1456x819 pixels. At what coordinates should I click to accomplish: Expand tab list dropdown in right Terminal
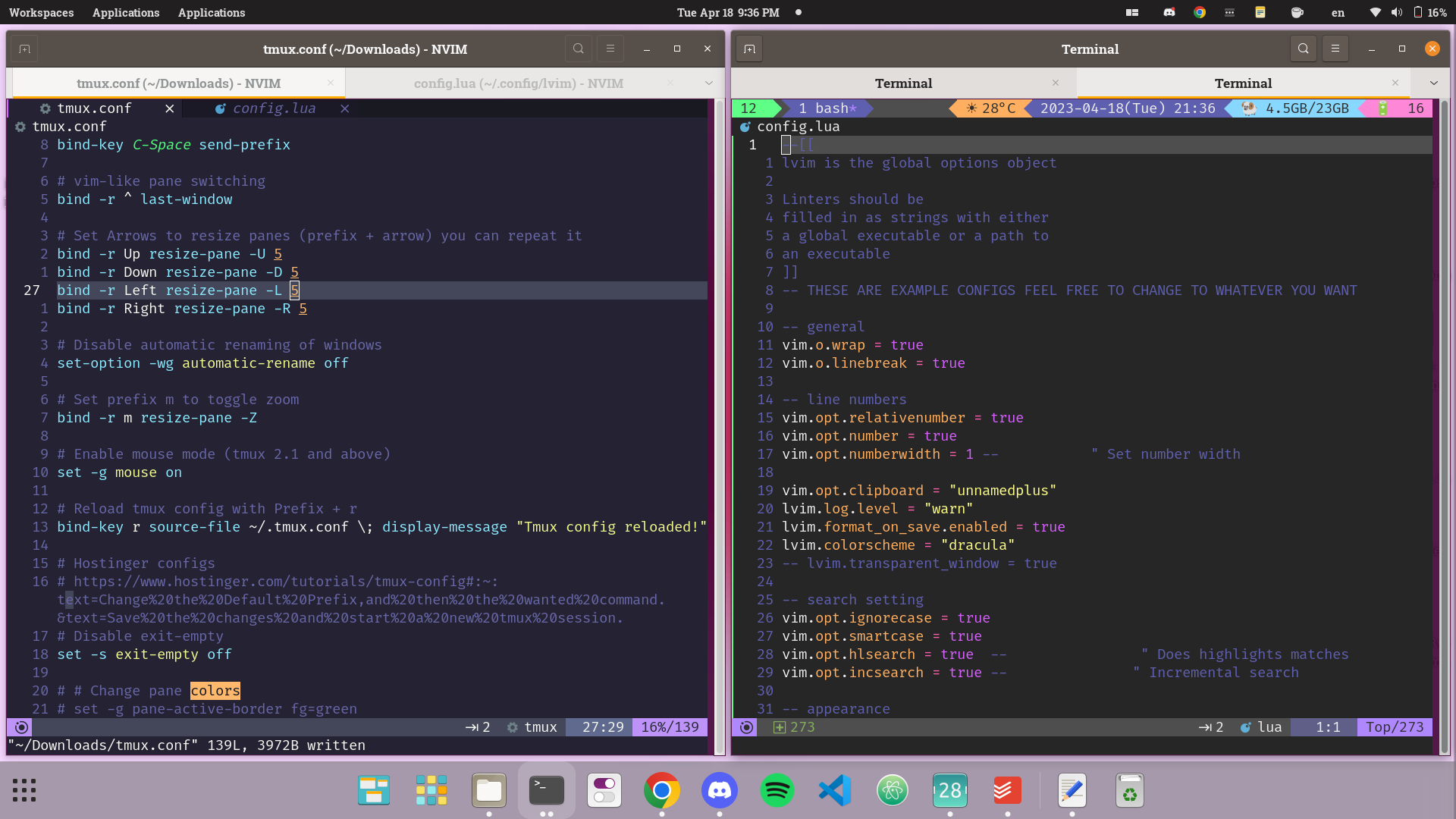pyautogui.click(x=1434, y=83)
